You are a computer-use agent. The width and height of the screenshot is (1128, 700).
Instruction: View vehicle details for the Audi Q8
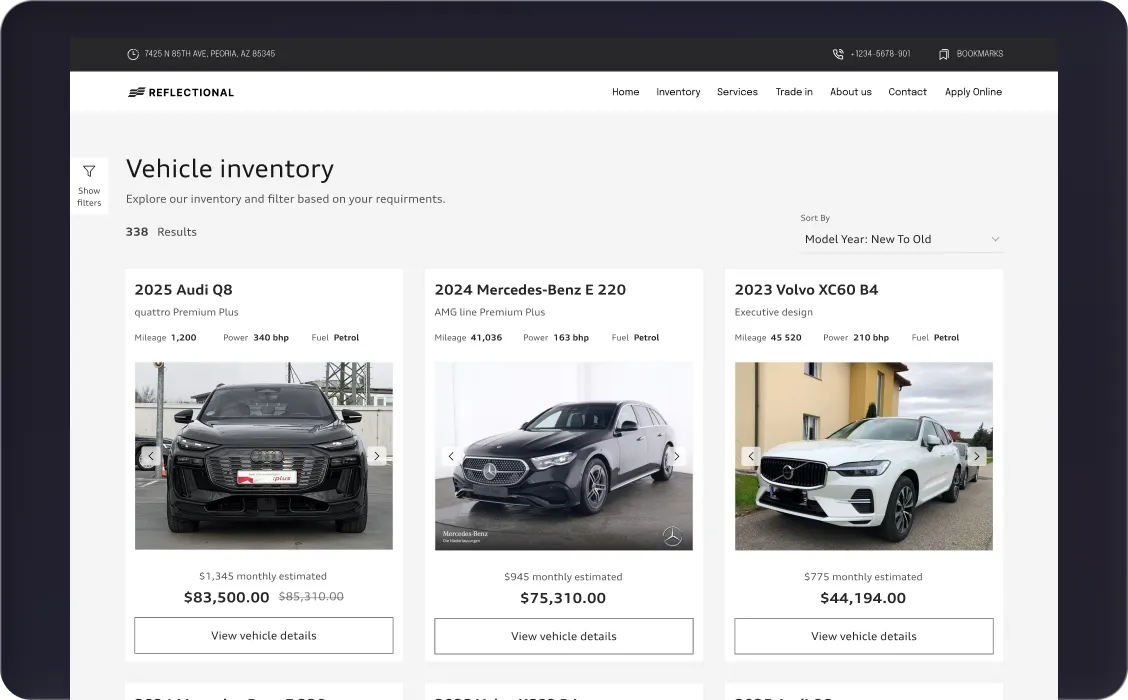(x=263, y=635)
